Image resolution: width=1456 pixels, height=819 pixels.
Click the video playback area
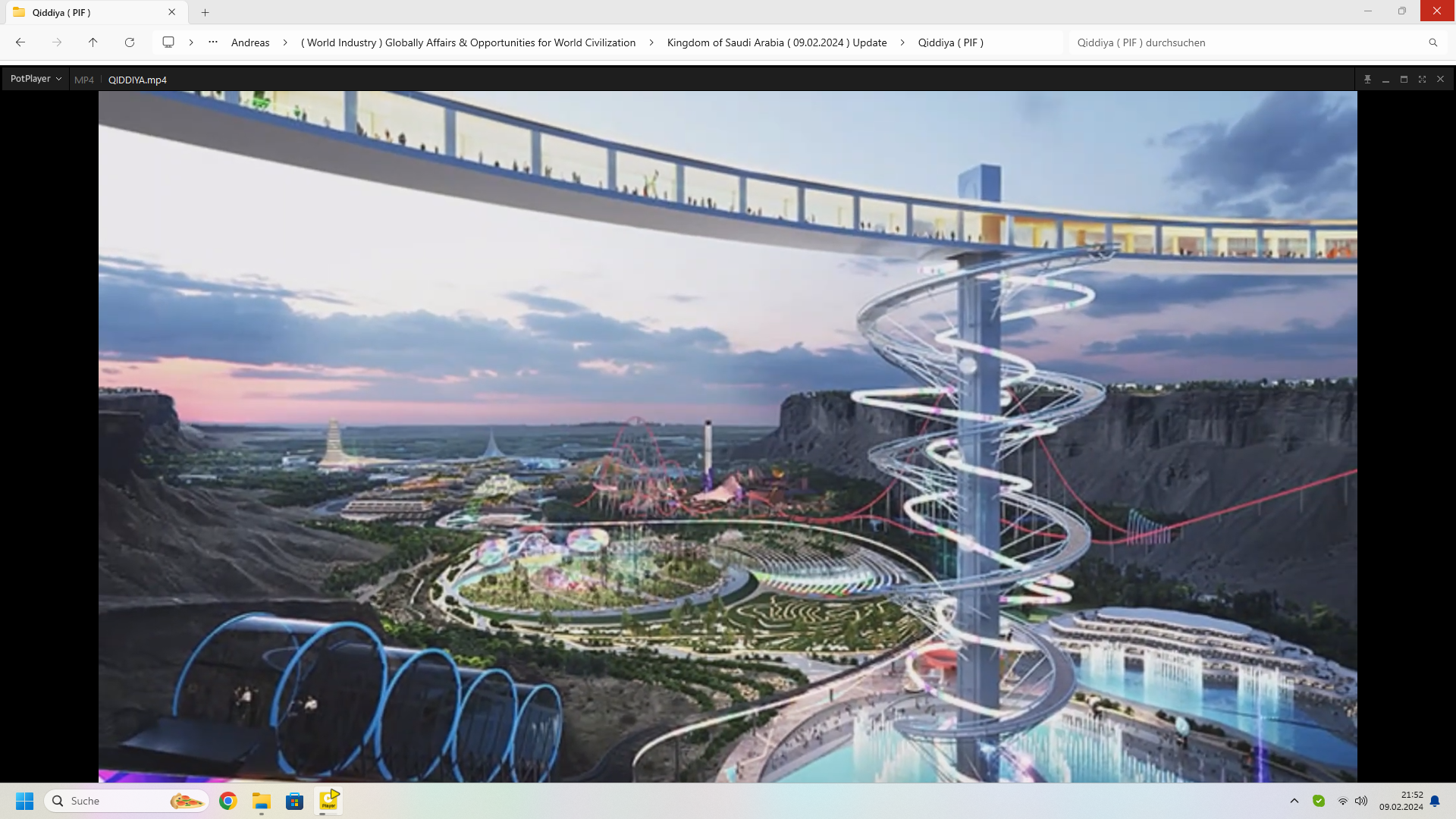tap(728, 436)
